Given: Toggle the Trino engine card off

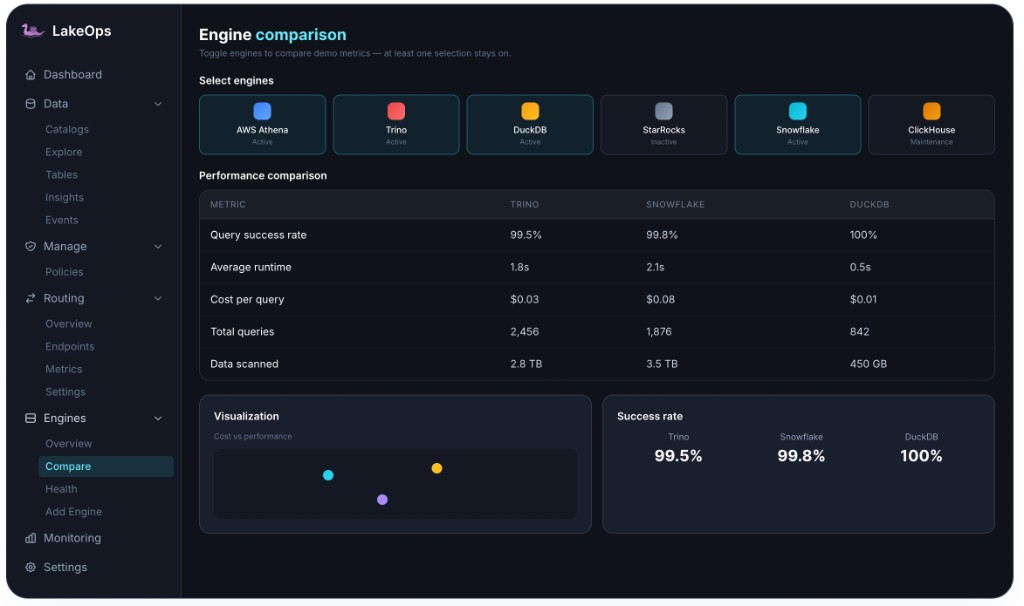Looking at the screenshot, I should pyautogui.click(x=396, y=125).
